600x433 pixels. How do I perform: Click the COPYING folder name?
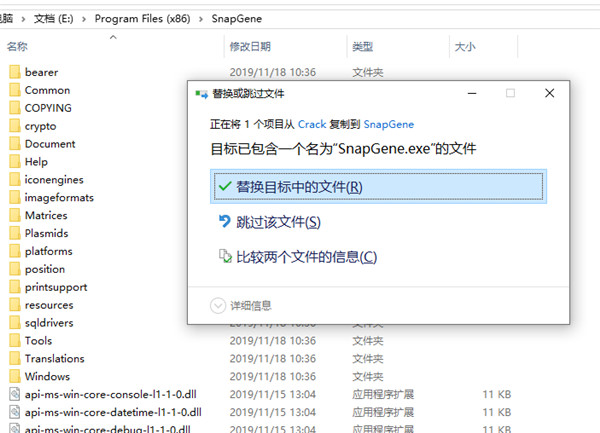click(48, 108)
